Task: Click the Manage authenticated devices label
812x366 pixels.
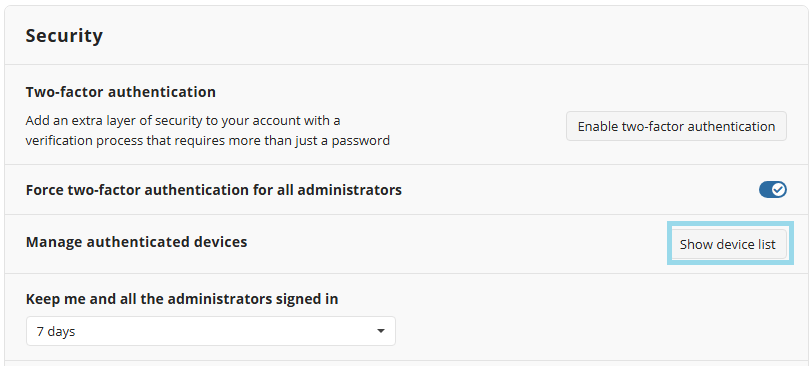Action: [136, 242]
